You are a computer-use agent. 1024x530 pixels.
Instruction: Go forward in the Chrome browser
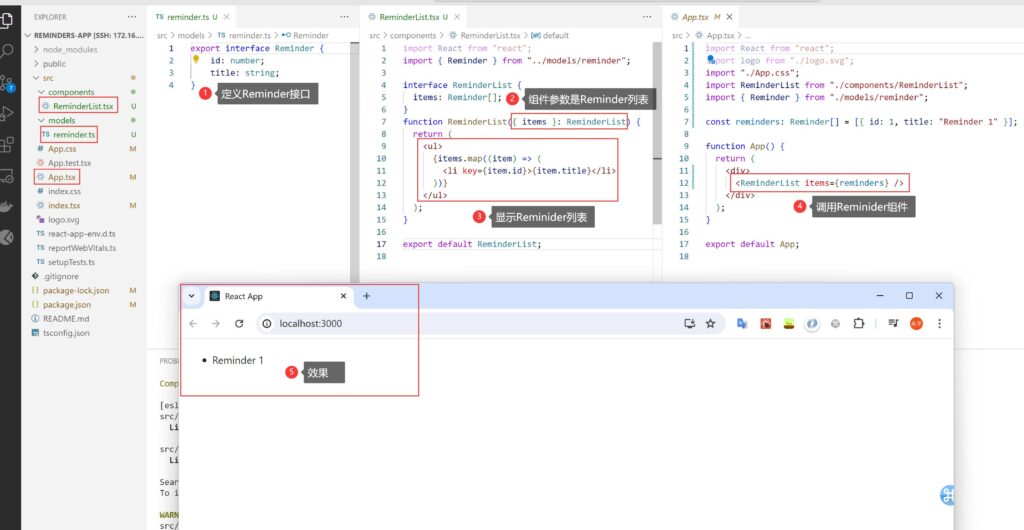click(216, 324)
